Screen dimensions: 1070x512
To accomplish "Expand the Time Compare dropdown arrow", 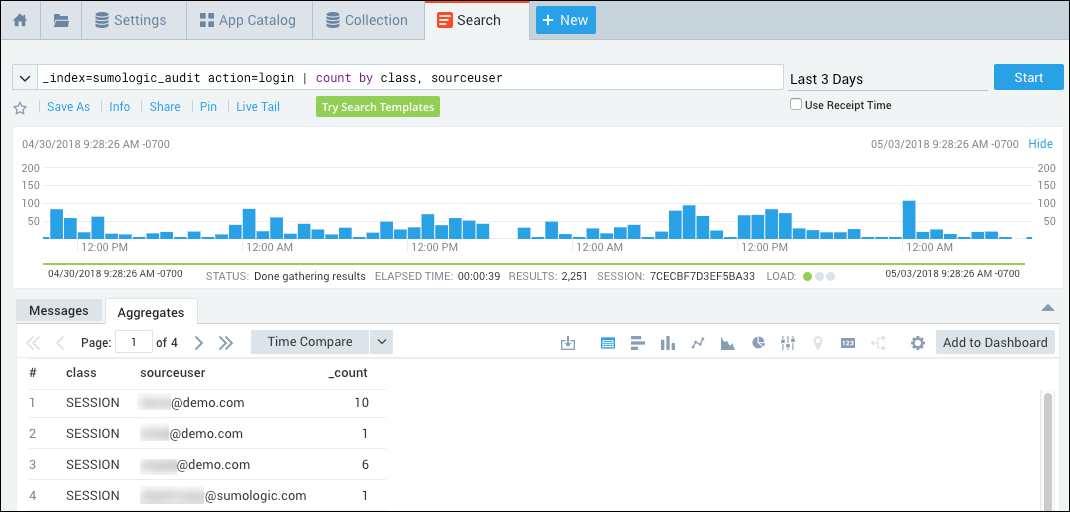I will (x=381, y=342).
